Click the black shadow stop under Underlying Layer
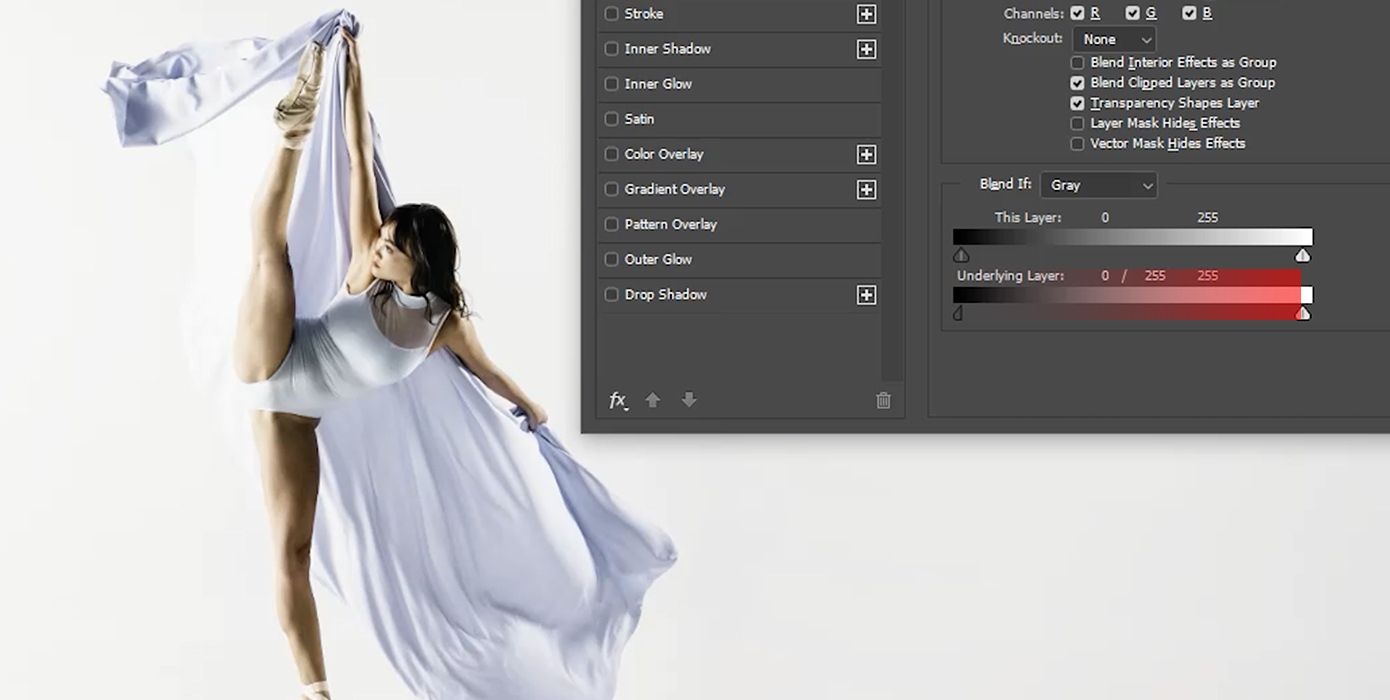This screenshot has width=1390, height=700. pos(958,312)
